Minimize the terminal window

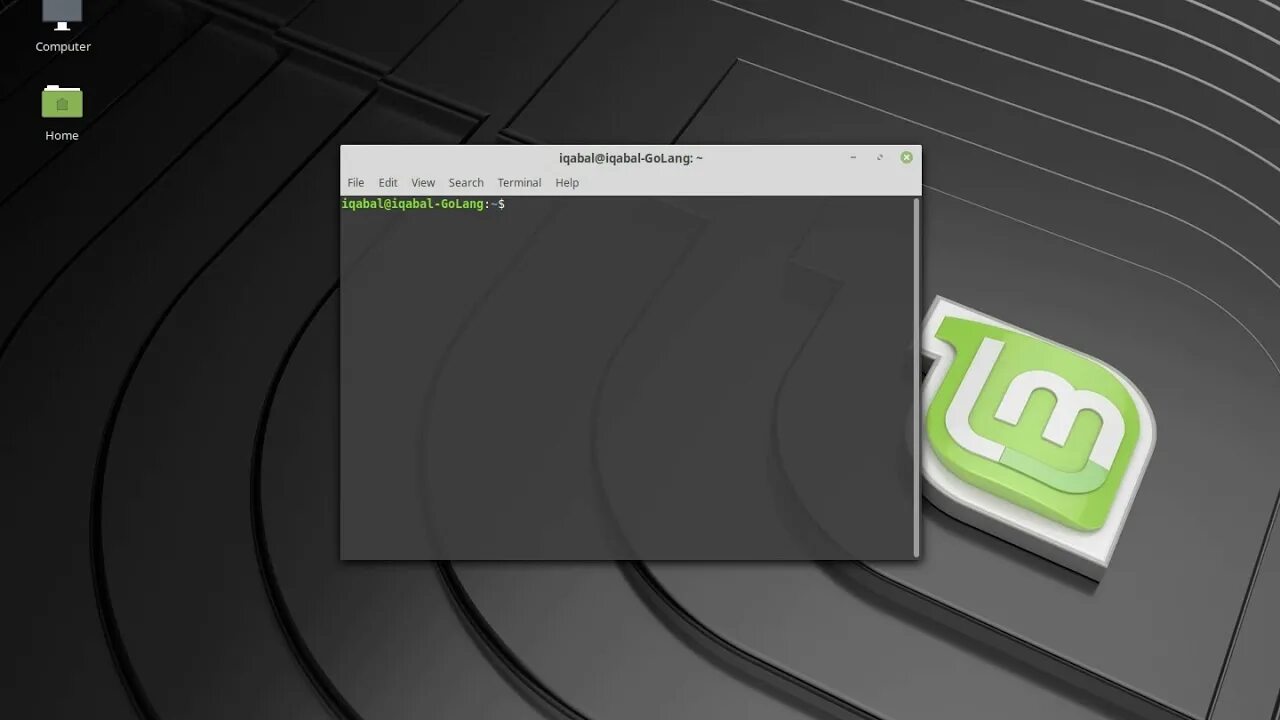(853, 157)
